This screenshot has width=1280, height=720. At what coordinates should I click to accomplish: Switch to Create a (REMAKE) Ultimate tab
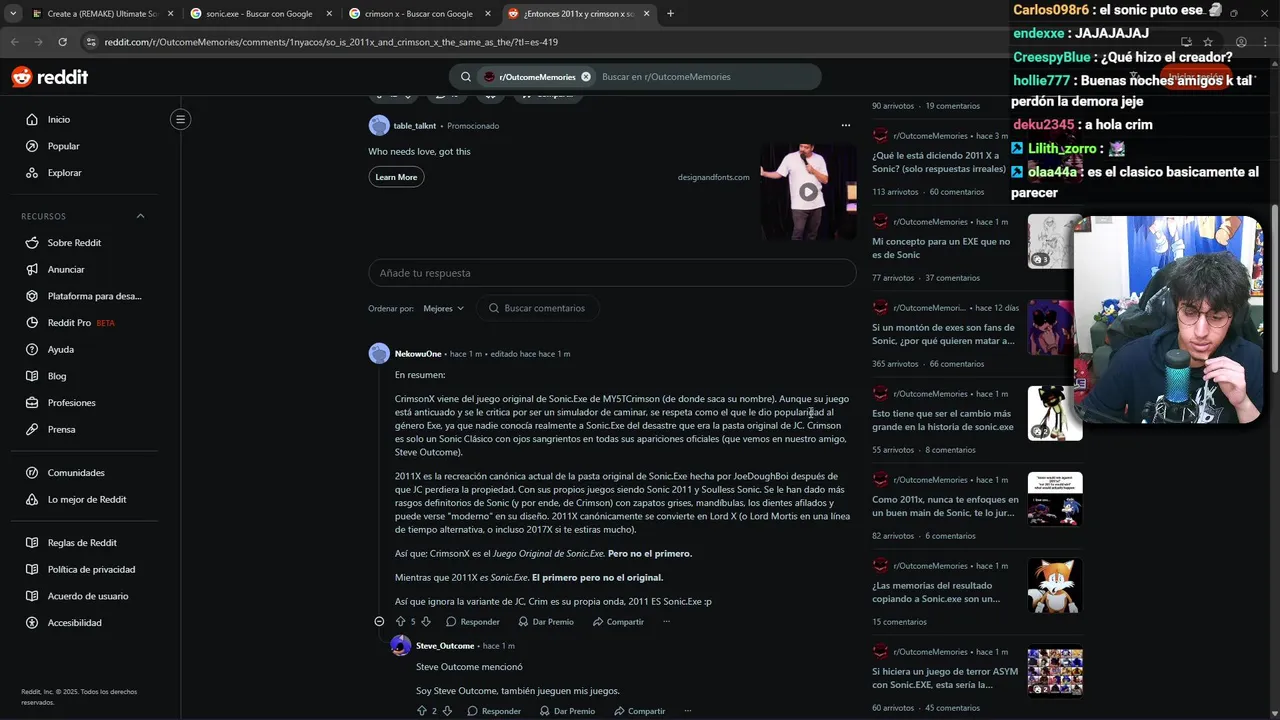(103, 14)
